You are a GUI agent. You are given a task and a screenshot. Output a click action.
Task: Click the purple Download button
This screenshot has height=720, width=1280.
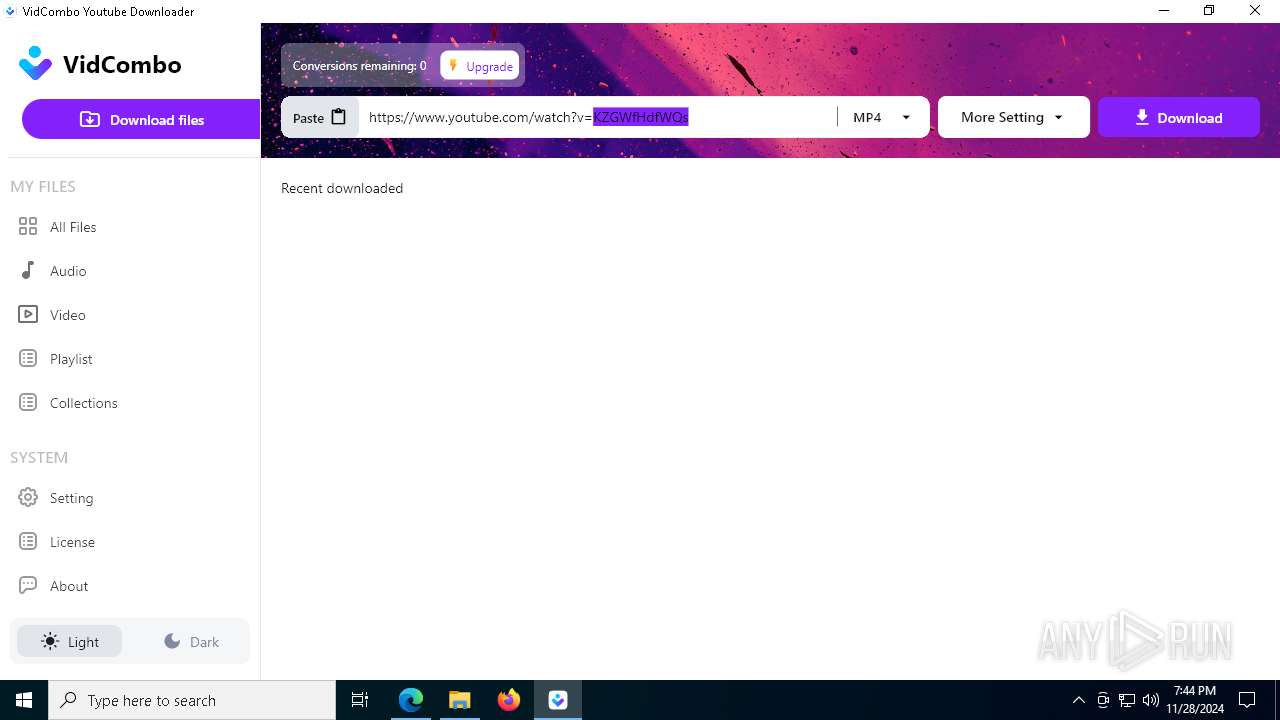tap(1178, 117)
